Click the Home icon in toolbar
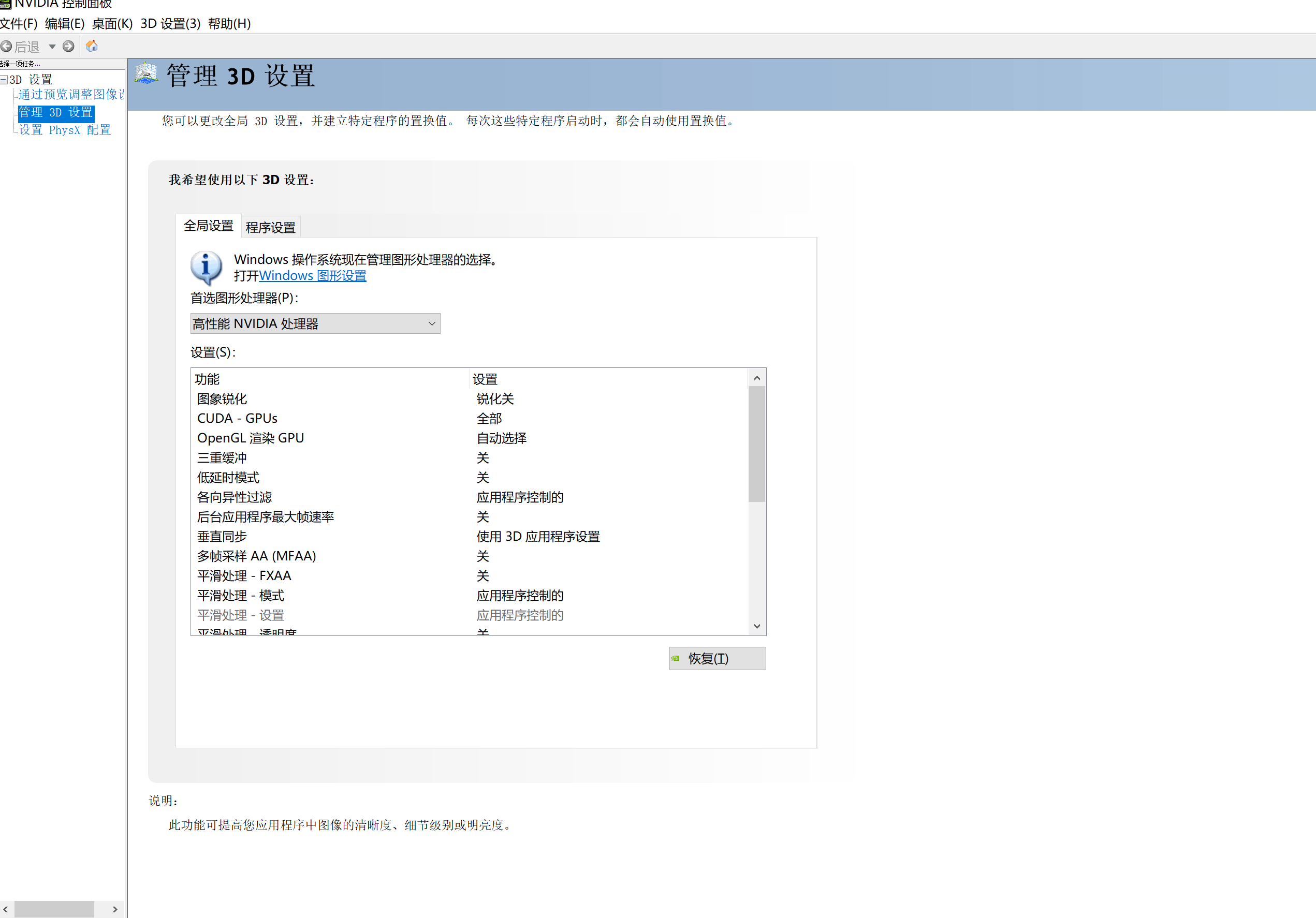This screenshot has width=1316, height=918. [92, 47]
